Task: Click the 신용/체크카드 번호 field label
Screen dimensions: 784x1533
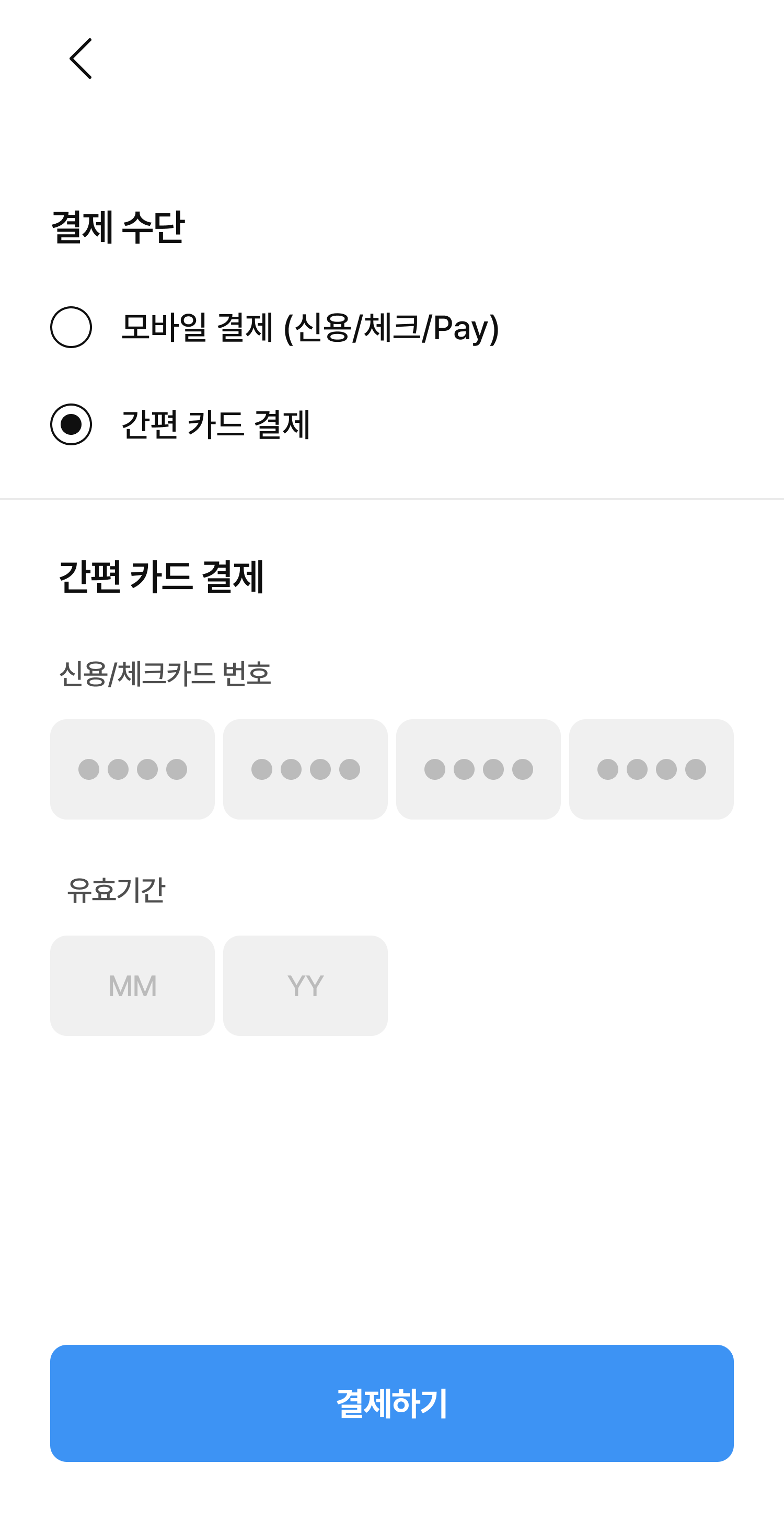Action: 165,674
